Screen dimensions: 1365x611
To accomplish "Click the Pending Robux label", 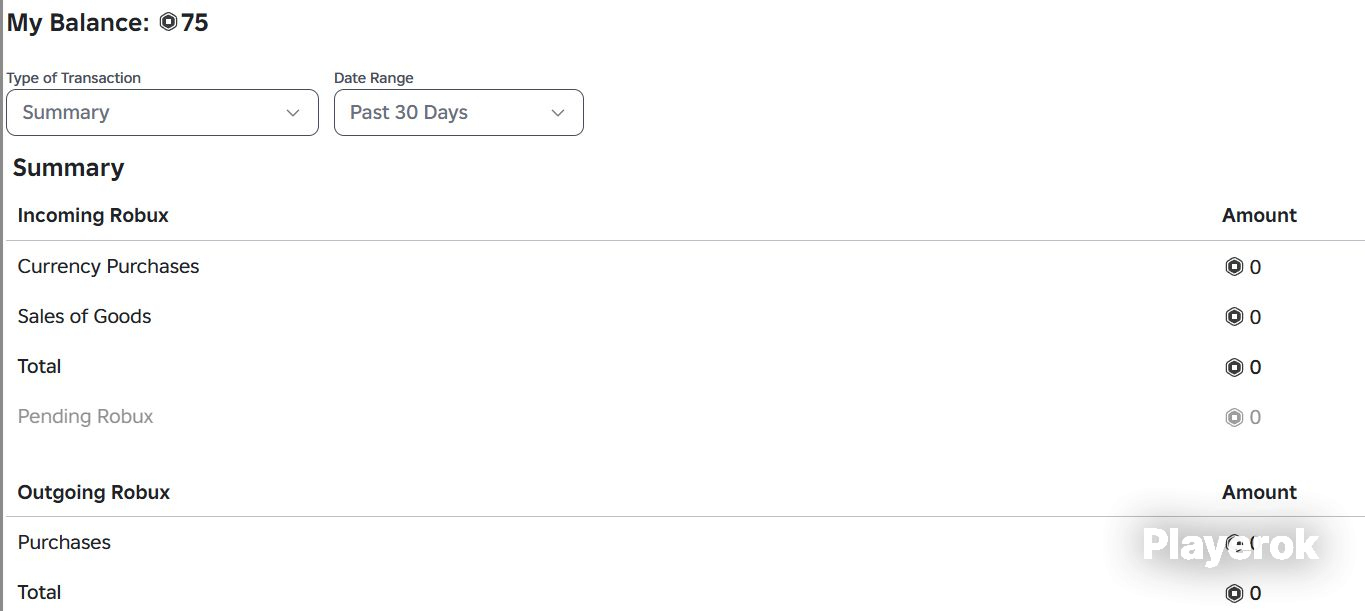I will (x=85, y=417).
